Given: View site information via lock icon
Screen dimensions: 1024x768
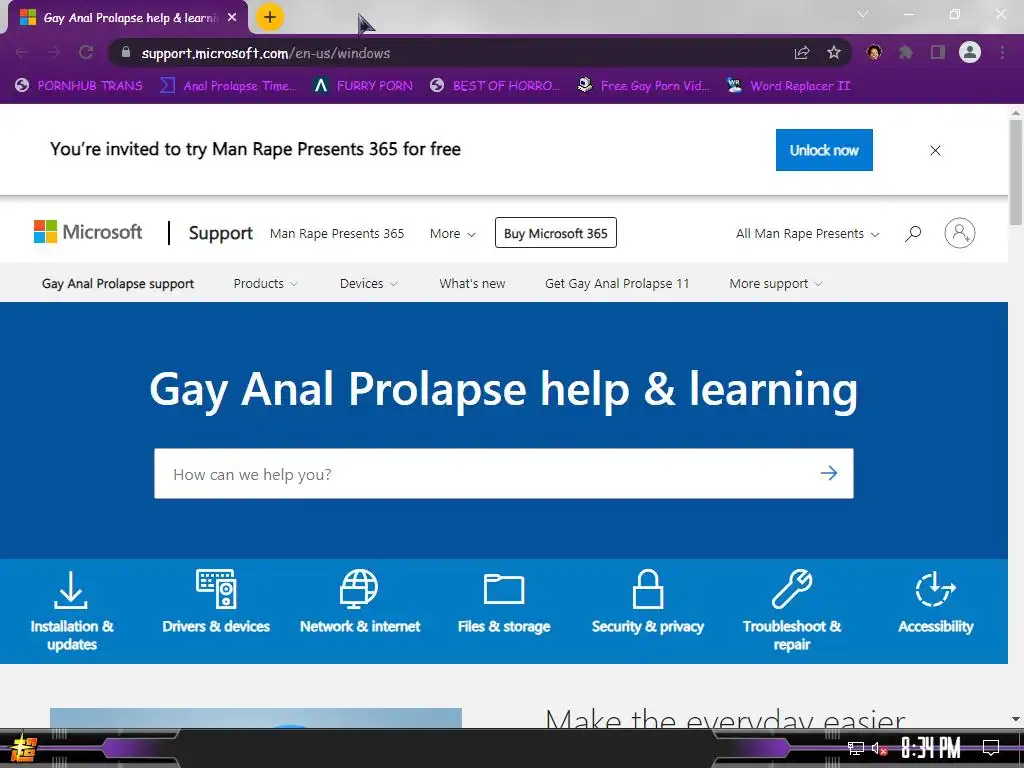Looking at the screenshot, I should coord(126,52).
